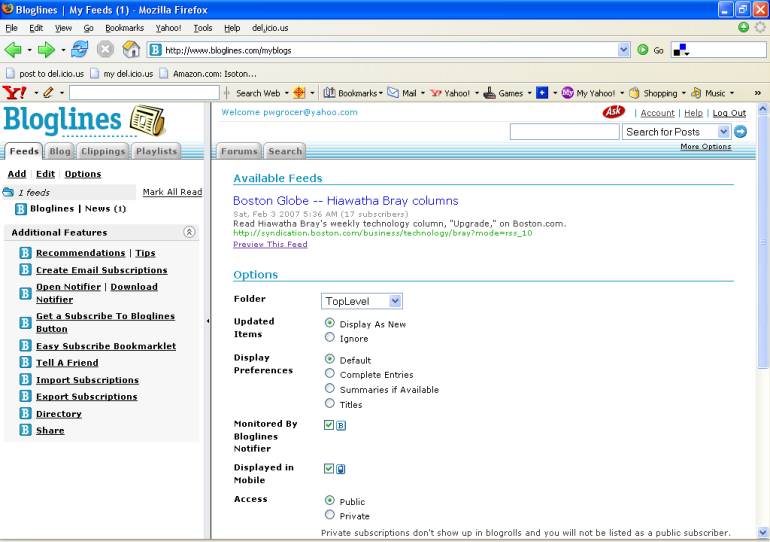The image size is (770, 542).
Task: Click the Bloglines newspaper logo
Action: 147,120
